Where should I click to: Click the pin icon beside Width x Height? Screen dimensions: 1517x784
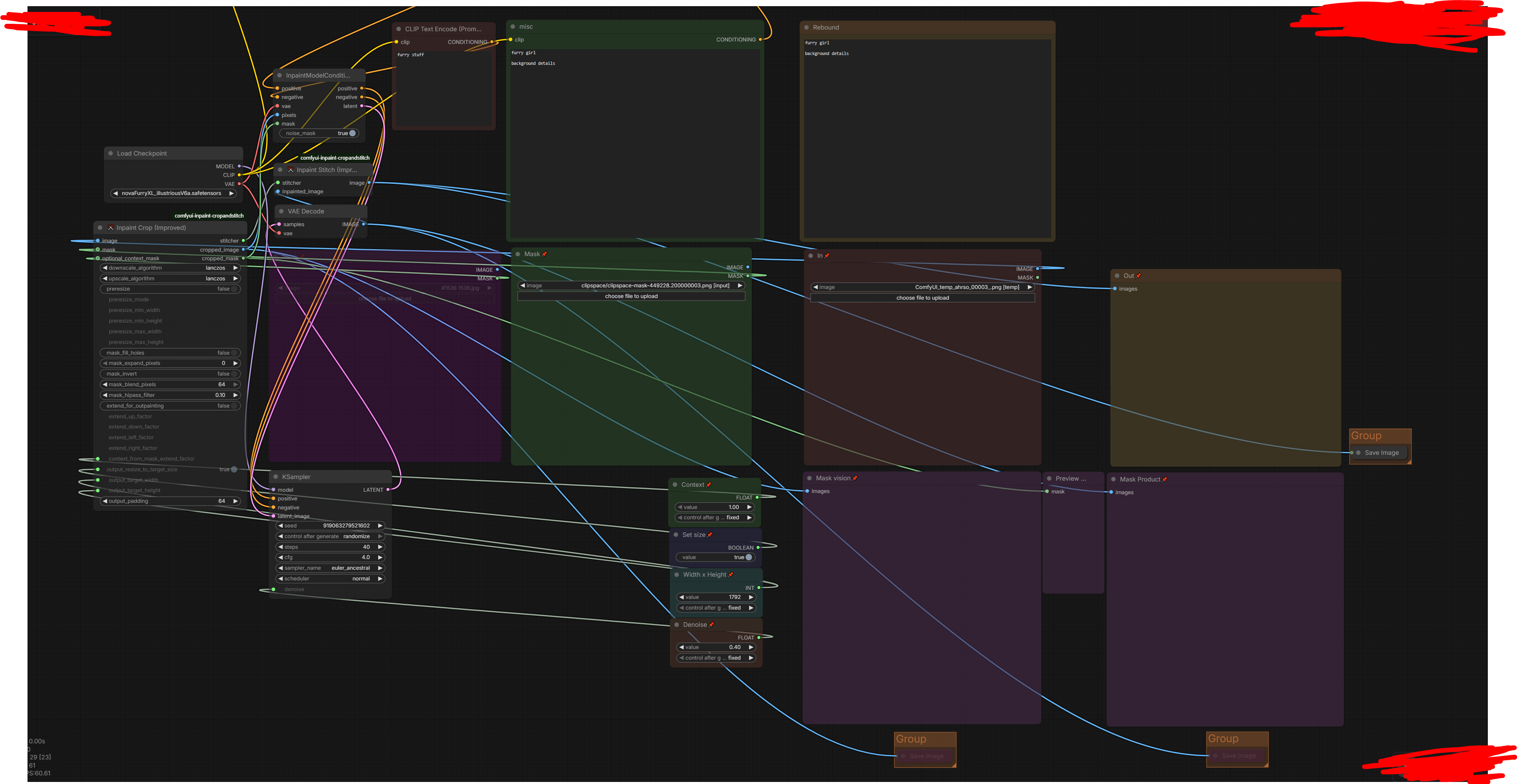click(x=731, y=575)
